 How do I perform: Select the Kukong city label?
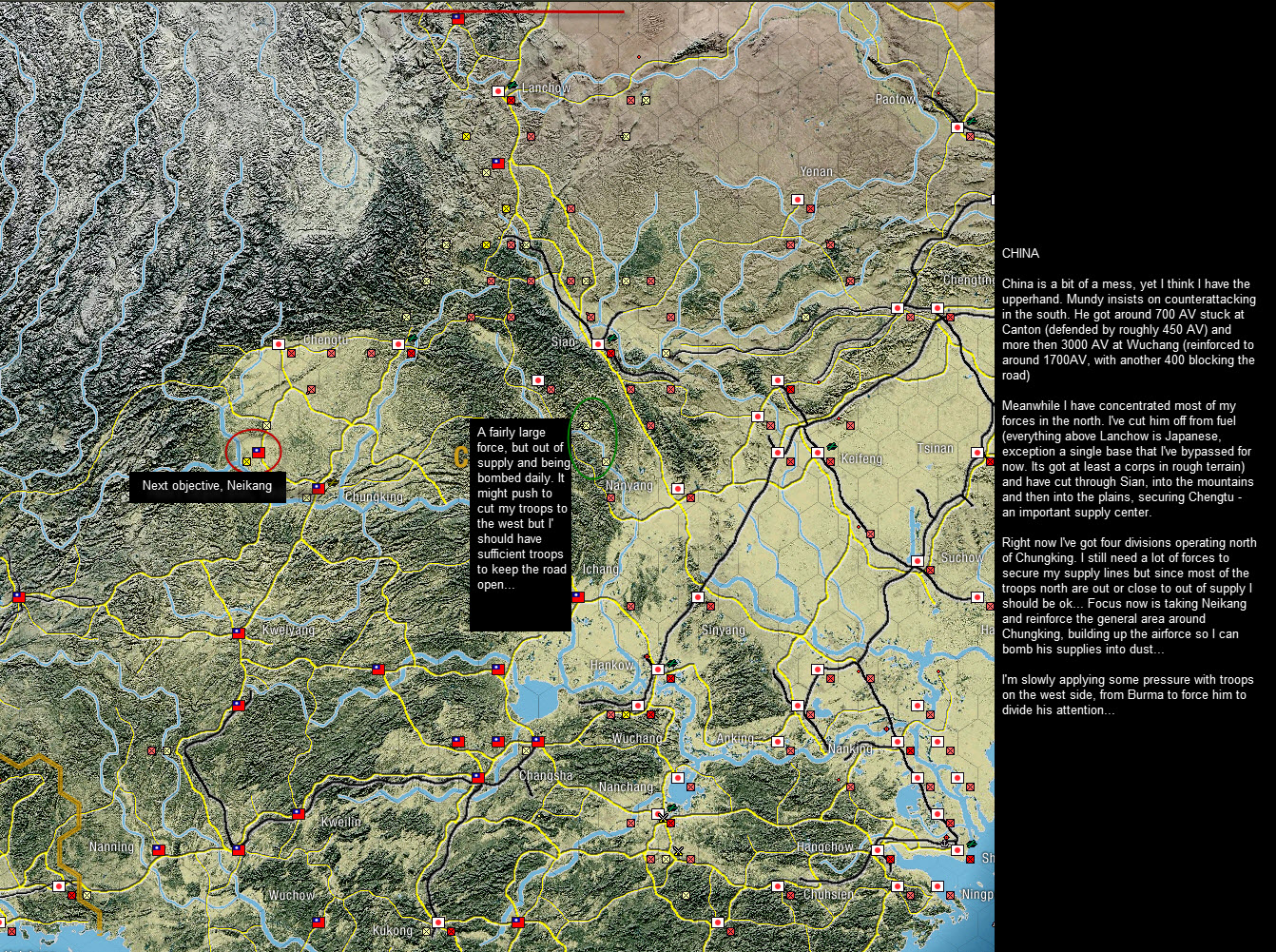click(393, 930)
